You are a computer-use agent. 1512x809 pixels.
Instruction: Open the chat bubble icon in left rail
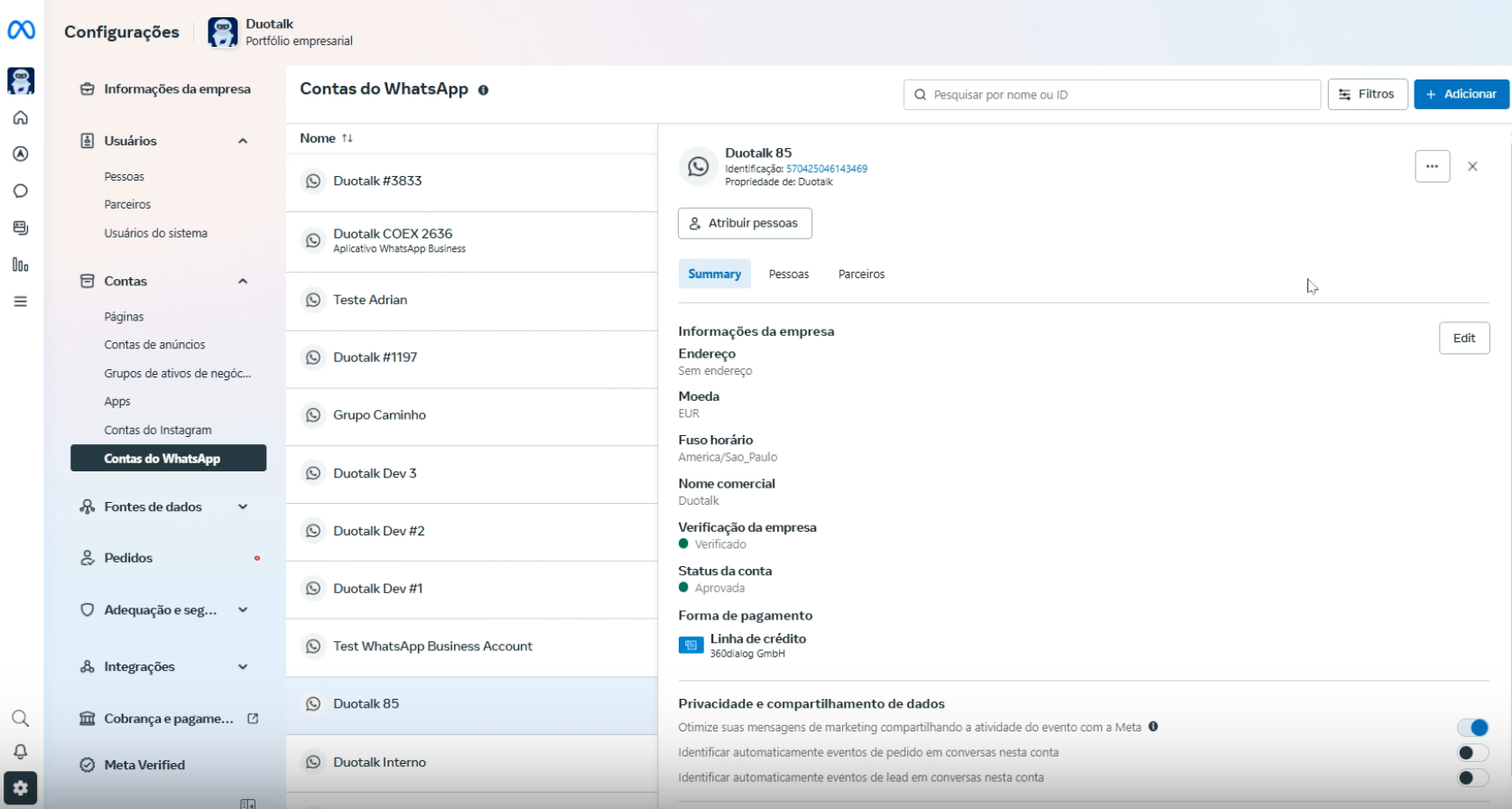coord(21,191)
